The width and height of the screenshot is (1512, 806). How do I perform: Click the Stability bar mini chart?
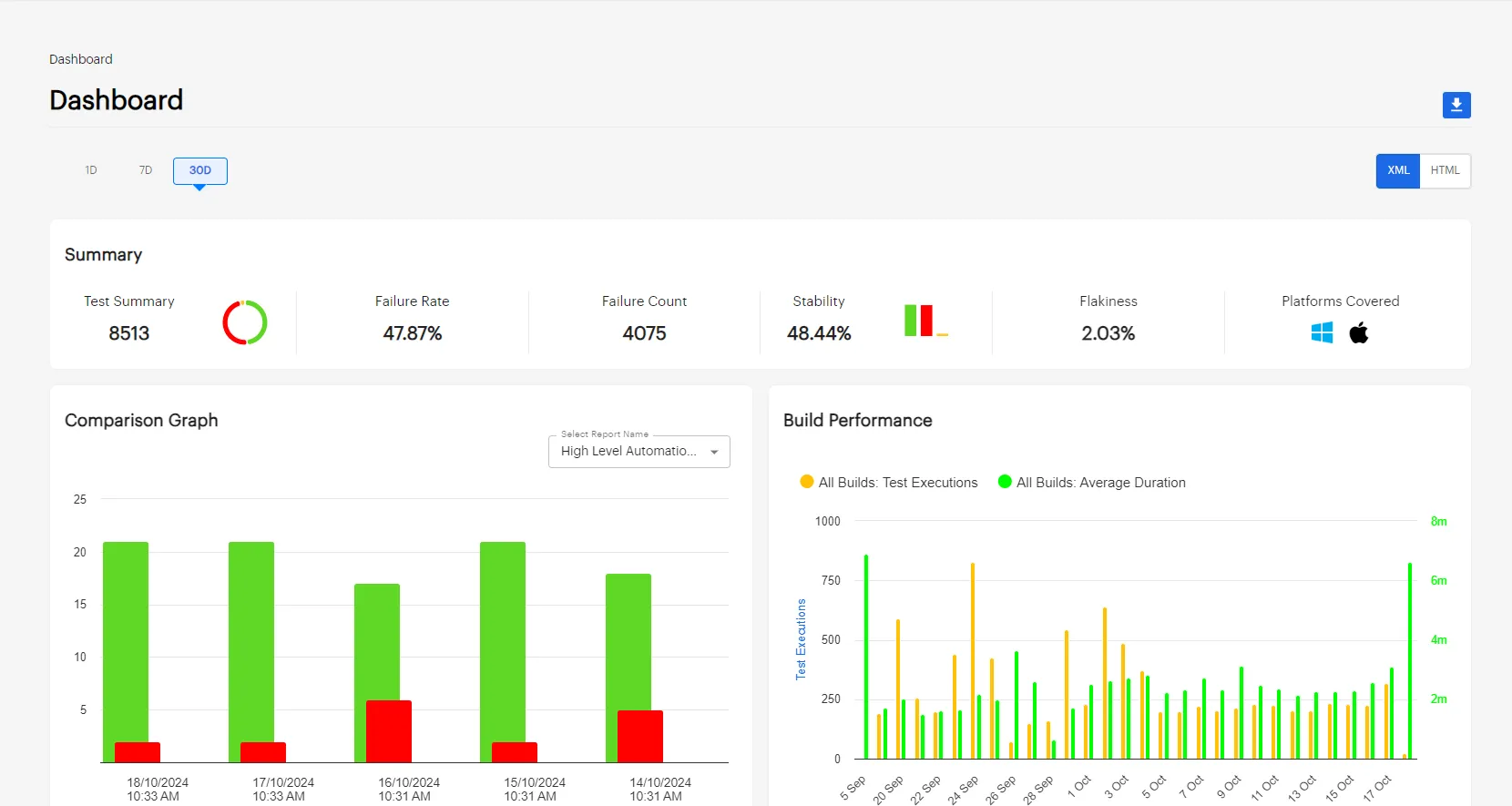click(925, 321)
